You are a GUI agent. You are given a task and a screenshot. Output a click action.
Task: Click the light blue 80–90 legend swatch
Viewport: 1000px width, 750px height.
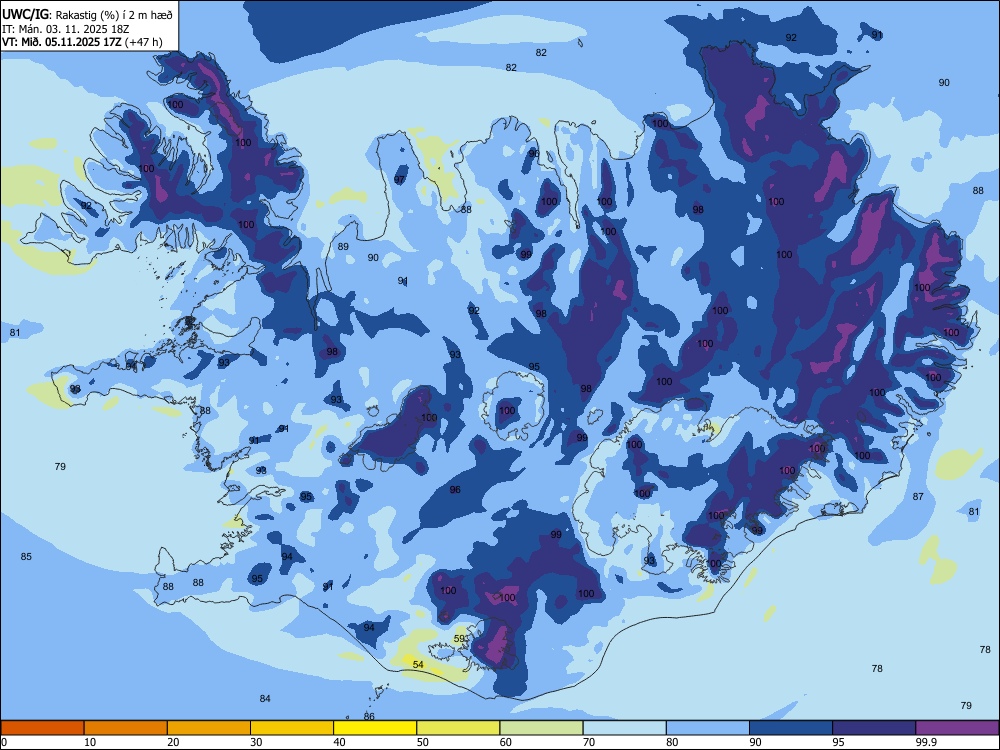pyautogui.click(x=707, y=728)
